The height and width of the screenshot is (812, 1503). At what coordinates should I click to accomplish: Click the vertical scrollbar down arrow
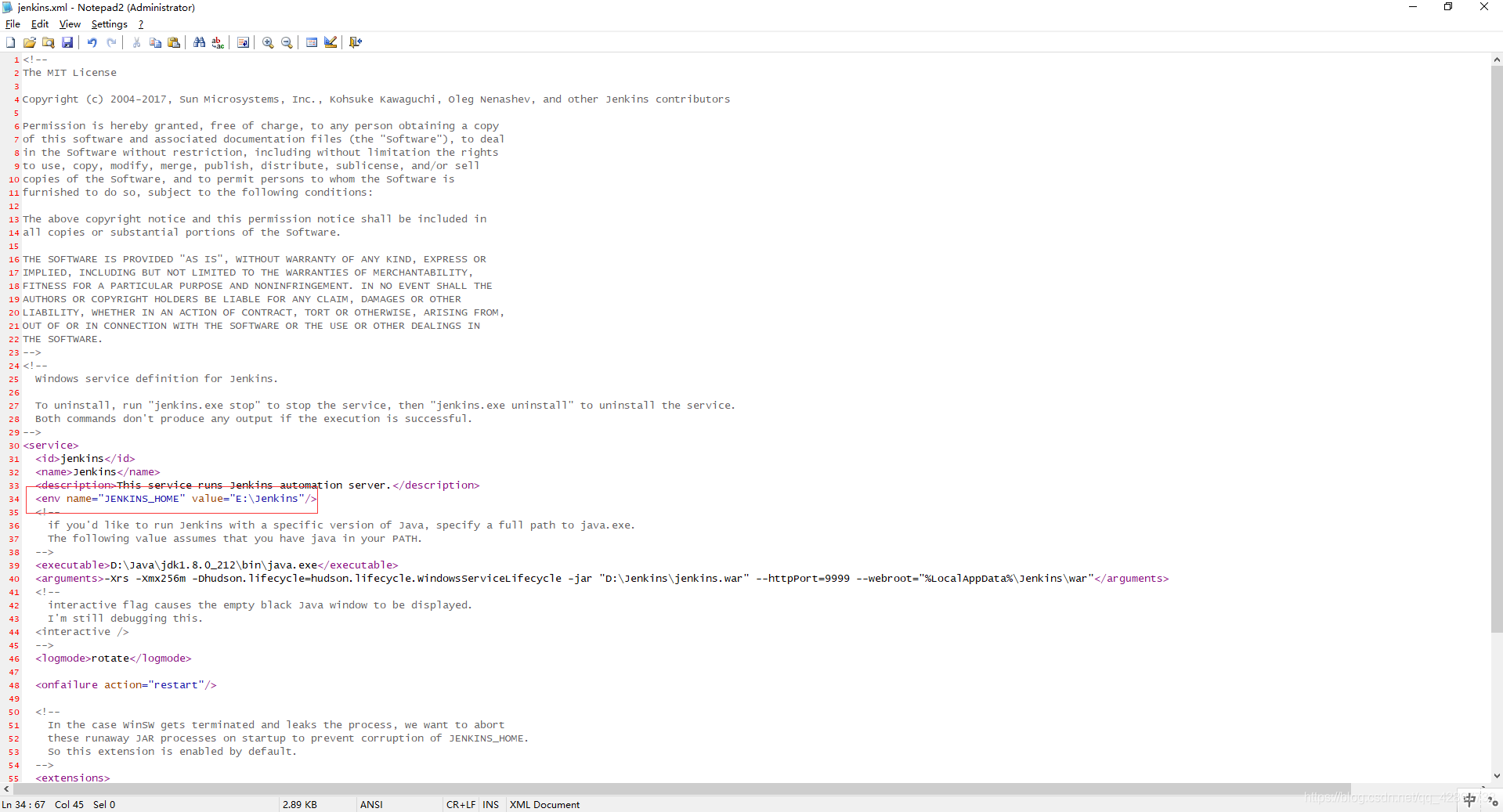[1496, 776]
